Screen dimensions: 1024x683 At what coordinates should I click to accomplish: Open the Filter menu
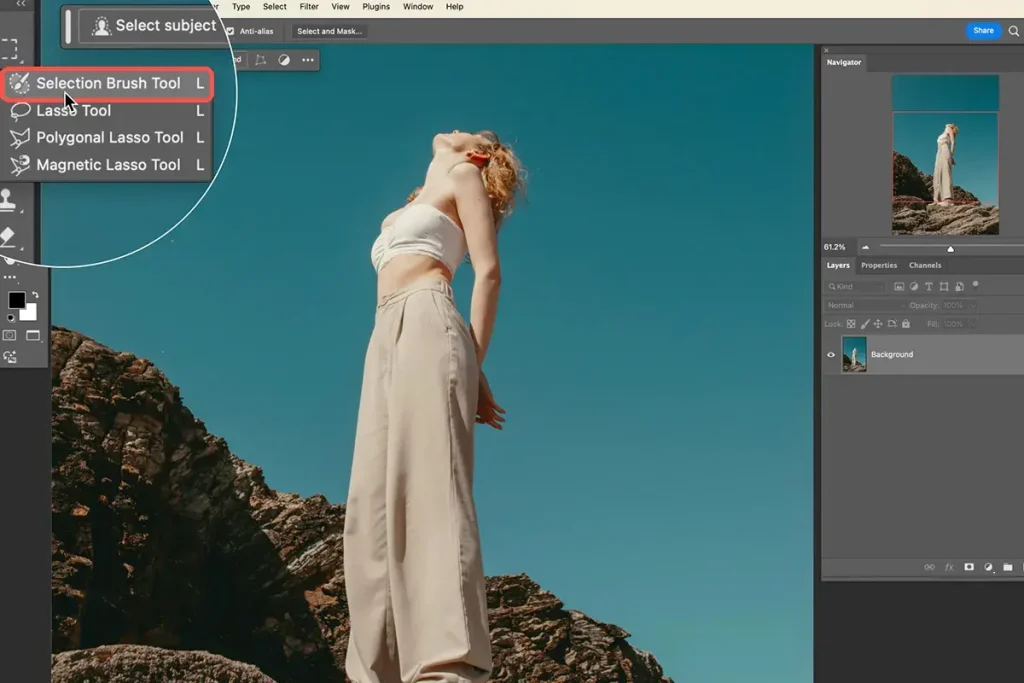click(309, 7)
